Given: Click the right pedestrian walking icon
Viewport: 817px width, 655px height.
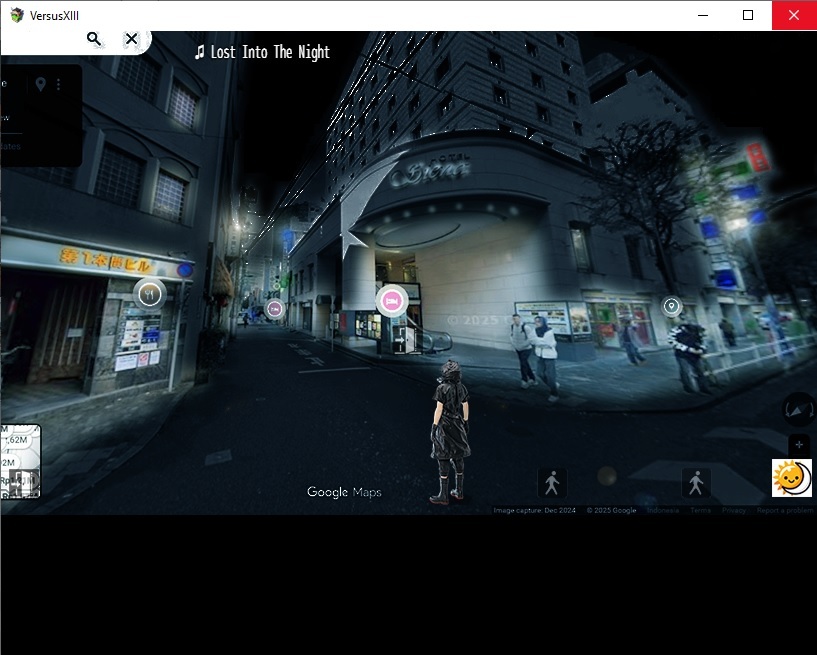Looking at the screenshot, I should coord(696,483).
